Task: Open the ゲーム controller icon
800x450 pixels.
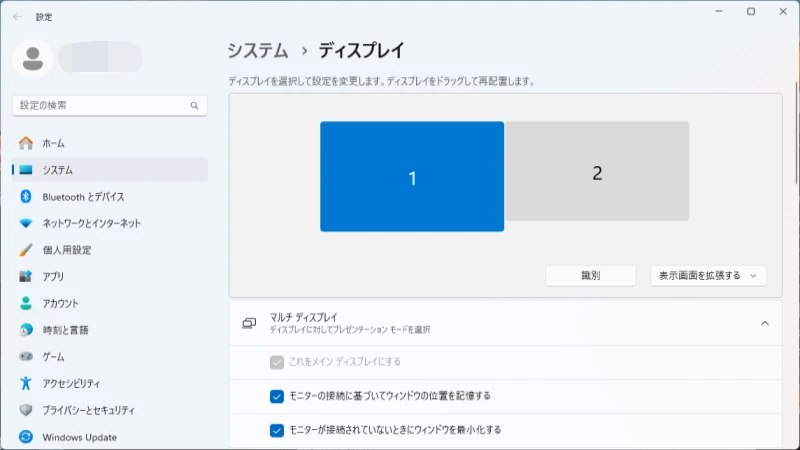Action: [26, 356]
